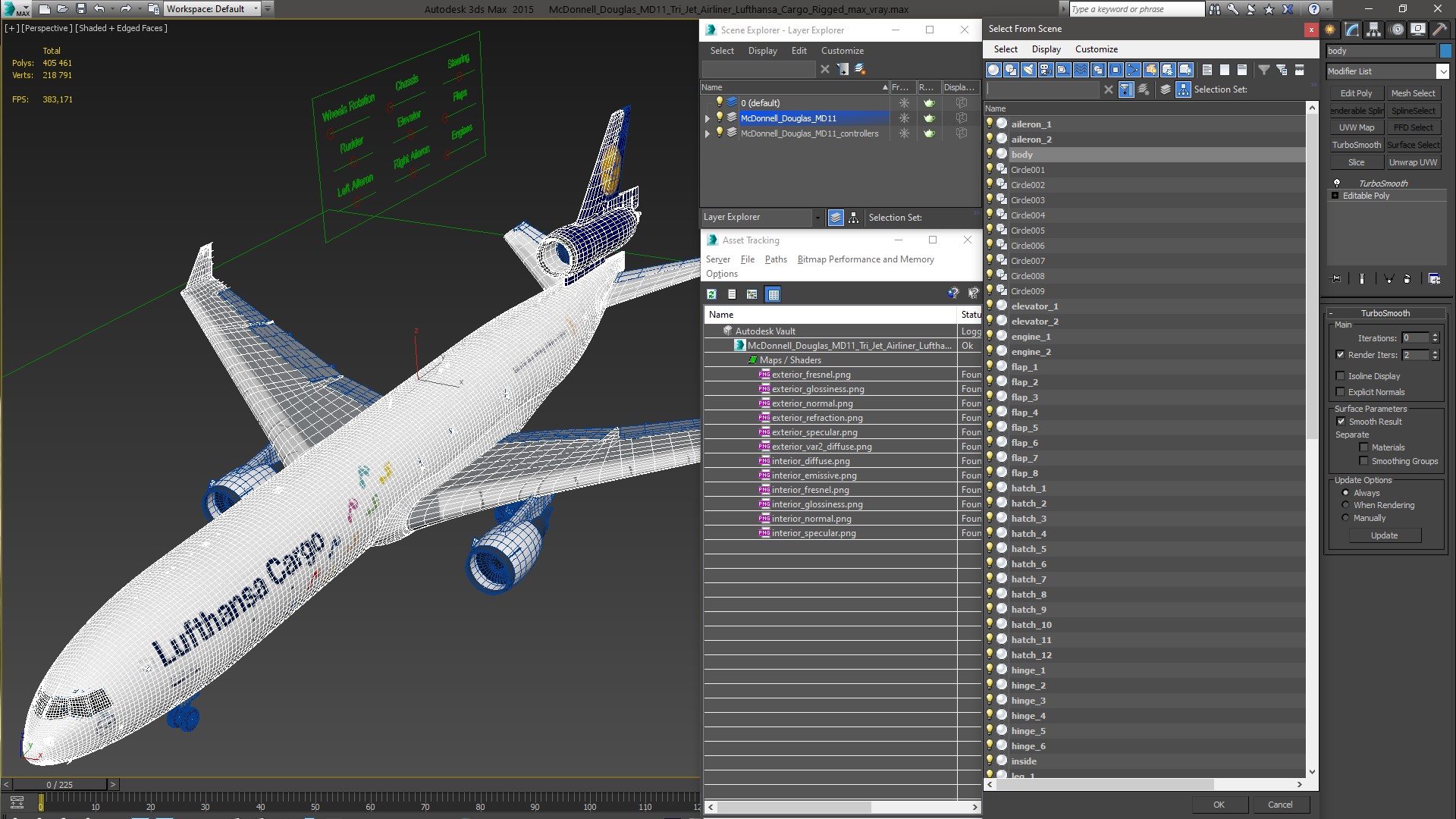Viewport: 1456px width, 819px height.
Task: Enable the Explicit Normals checkbox
Action: tap(1340, 392)
